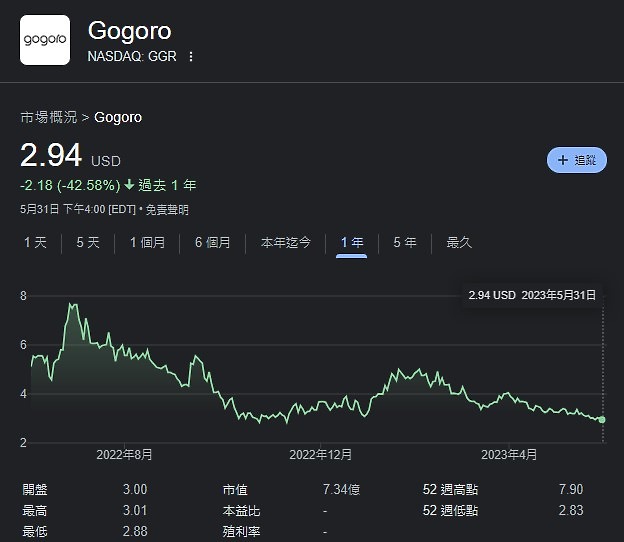This screenshot has height=542, width=624.
Task: Select the 本年迄今 range tab
Action: coord(286,242)
